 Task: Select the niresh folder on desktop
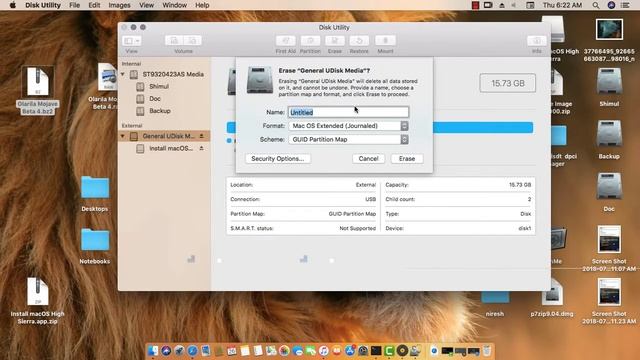495,303
